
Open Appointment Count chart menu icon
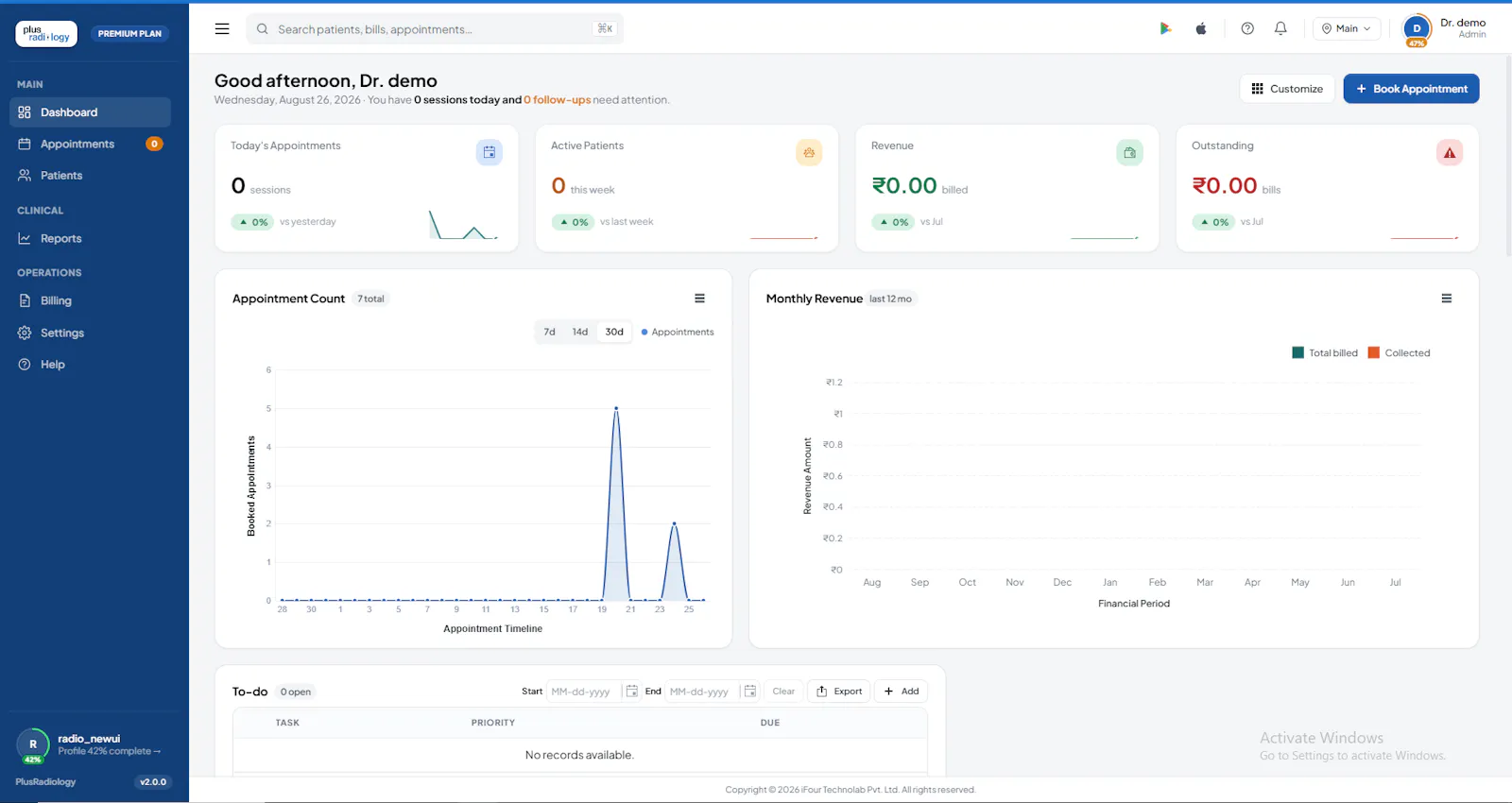(700, 299)
